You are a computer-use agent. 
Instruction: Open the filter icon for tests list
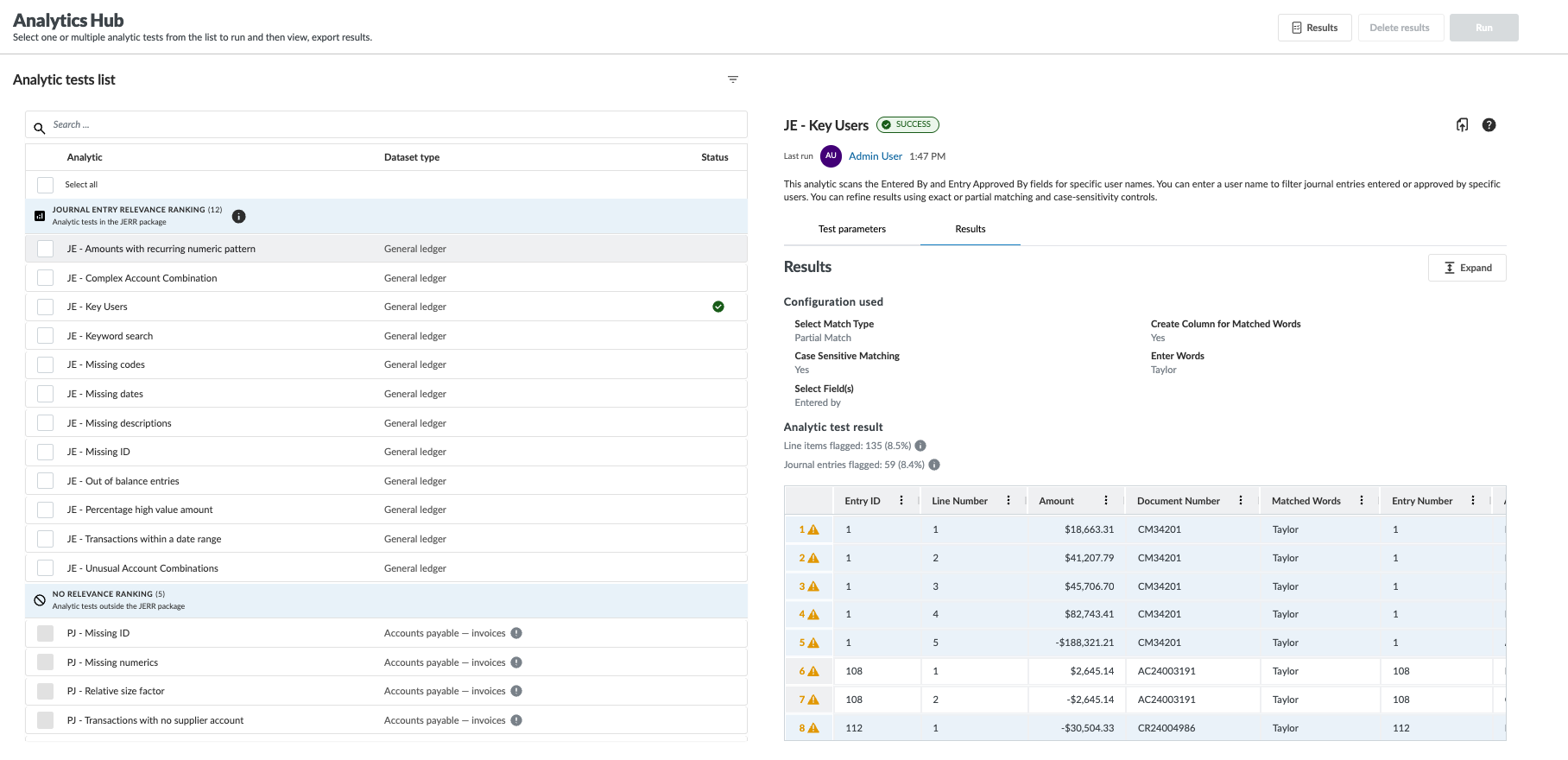click(x=733, y=79)
